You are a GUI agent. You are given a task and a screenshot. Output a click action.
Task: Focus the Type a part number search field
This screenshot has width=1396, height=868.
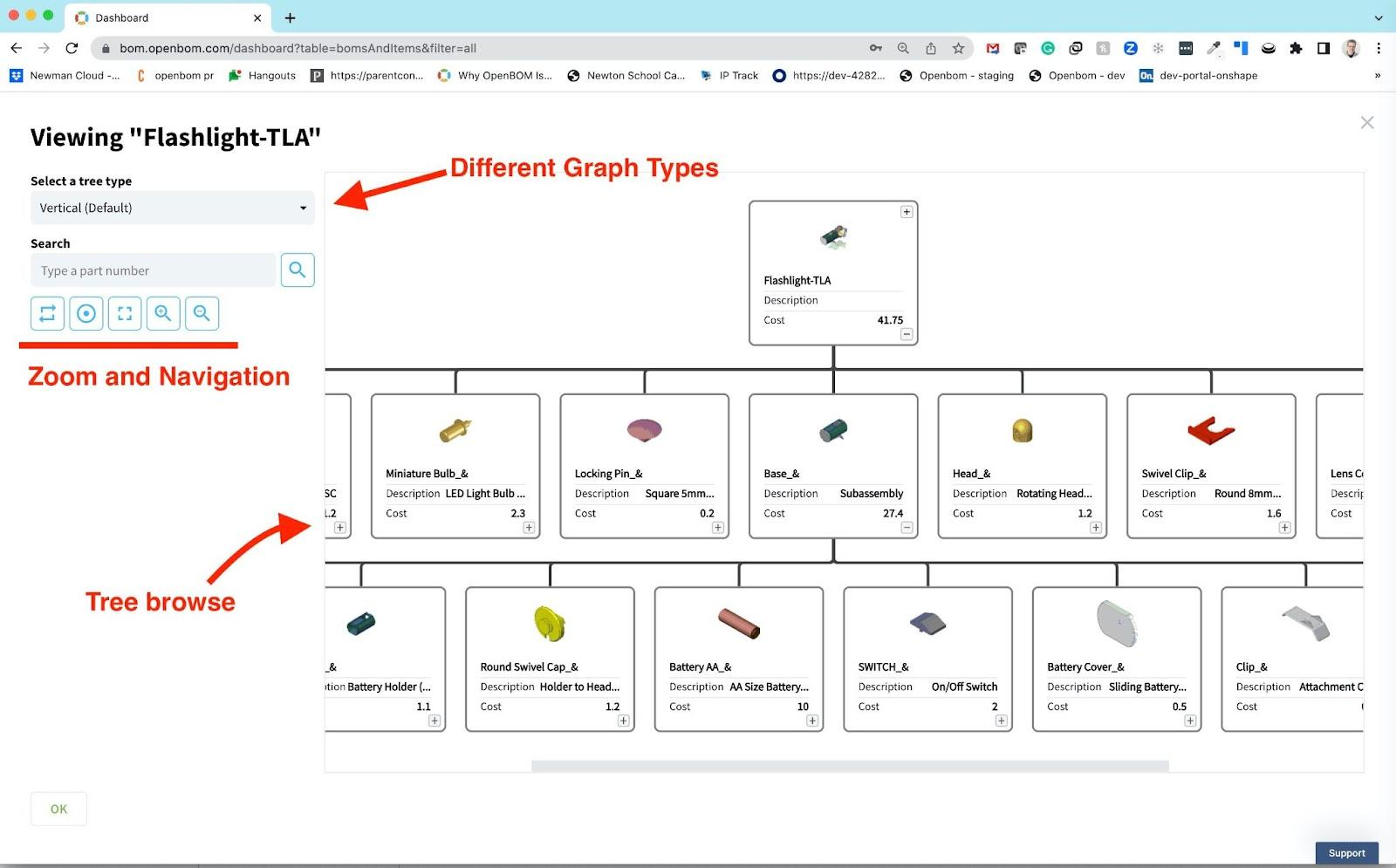pyautogui.click(x=153, y=270)
